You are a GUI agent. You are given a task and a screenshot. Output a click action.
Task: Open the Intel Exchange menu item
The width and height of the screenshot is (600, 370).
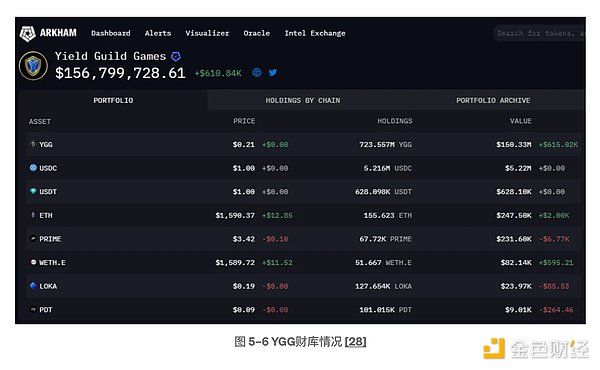(x=315, y=33)
